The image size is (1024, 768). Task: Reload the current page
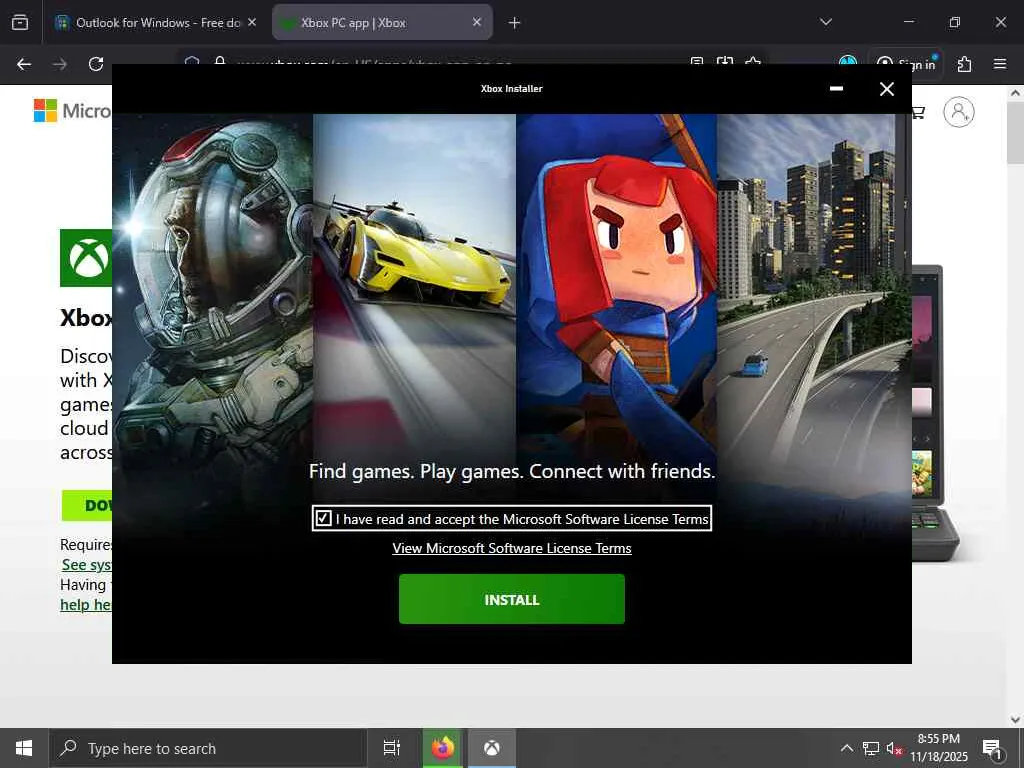[x=96, y=64]
